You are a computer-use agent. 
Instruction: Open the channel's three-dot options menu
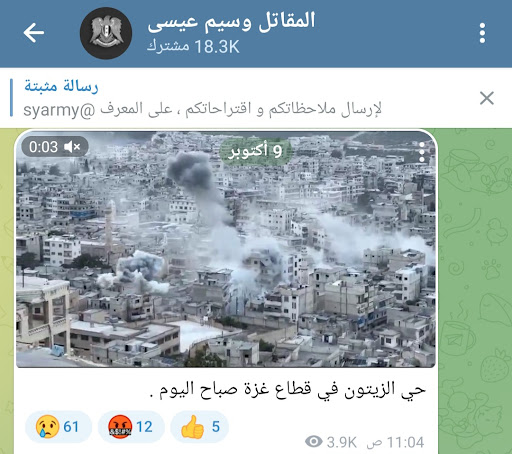tap(482, 33)
